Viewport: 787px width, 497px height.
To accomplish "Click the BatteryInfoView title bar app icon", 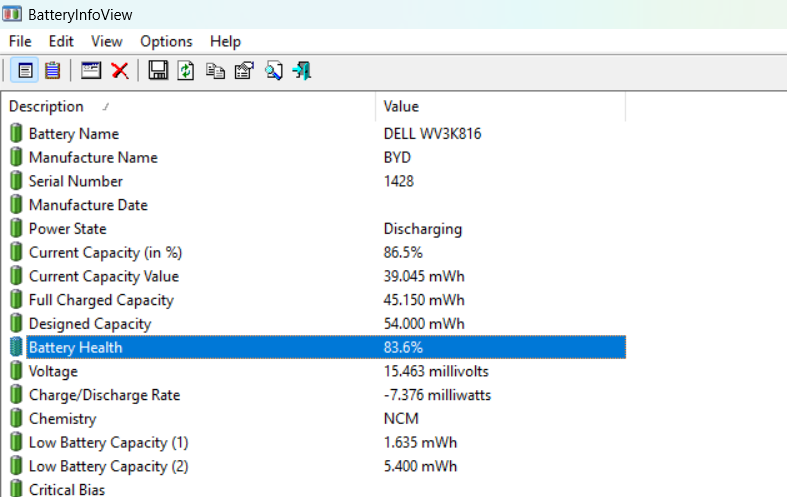I will (x=12, y=14).
